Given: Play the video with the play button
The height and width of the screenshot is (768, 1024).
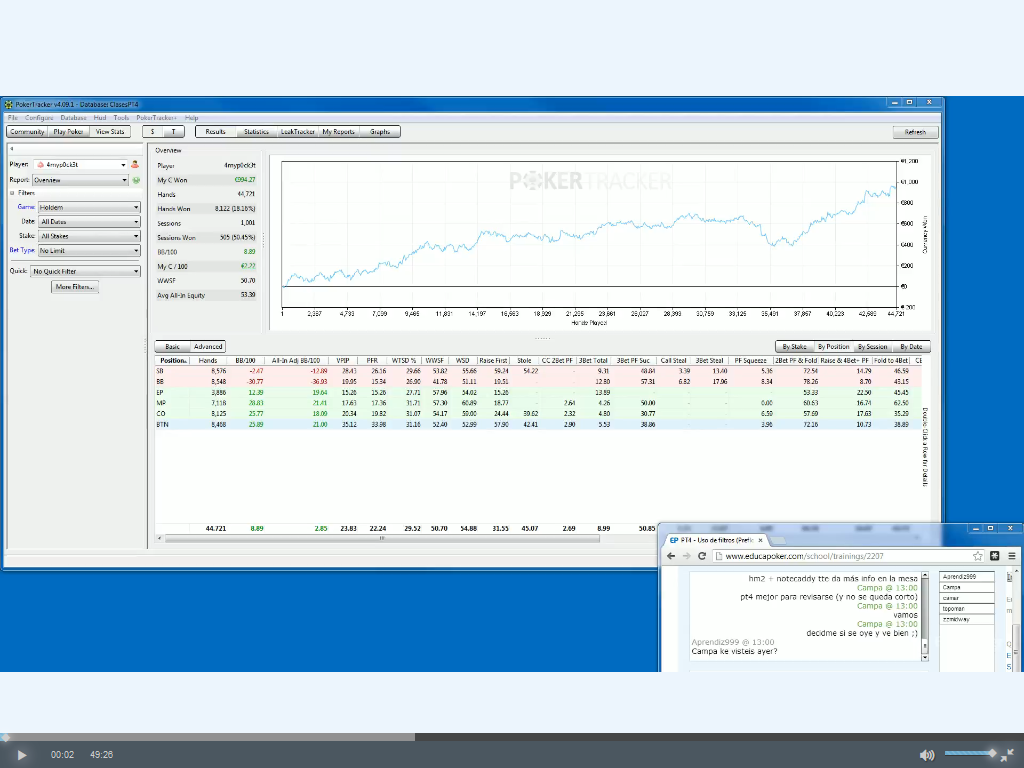Looking at the screenshot, I should point(22,755).
